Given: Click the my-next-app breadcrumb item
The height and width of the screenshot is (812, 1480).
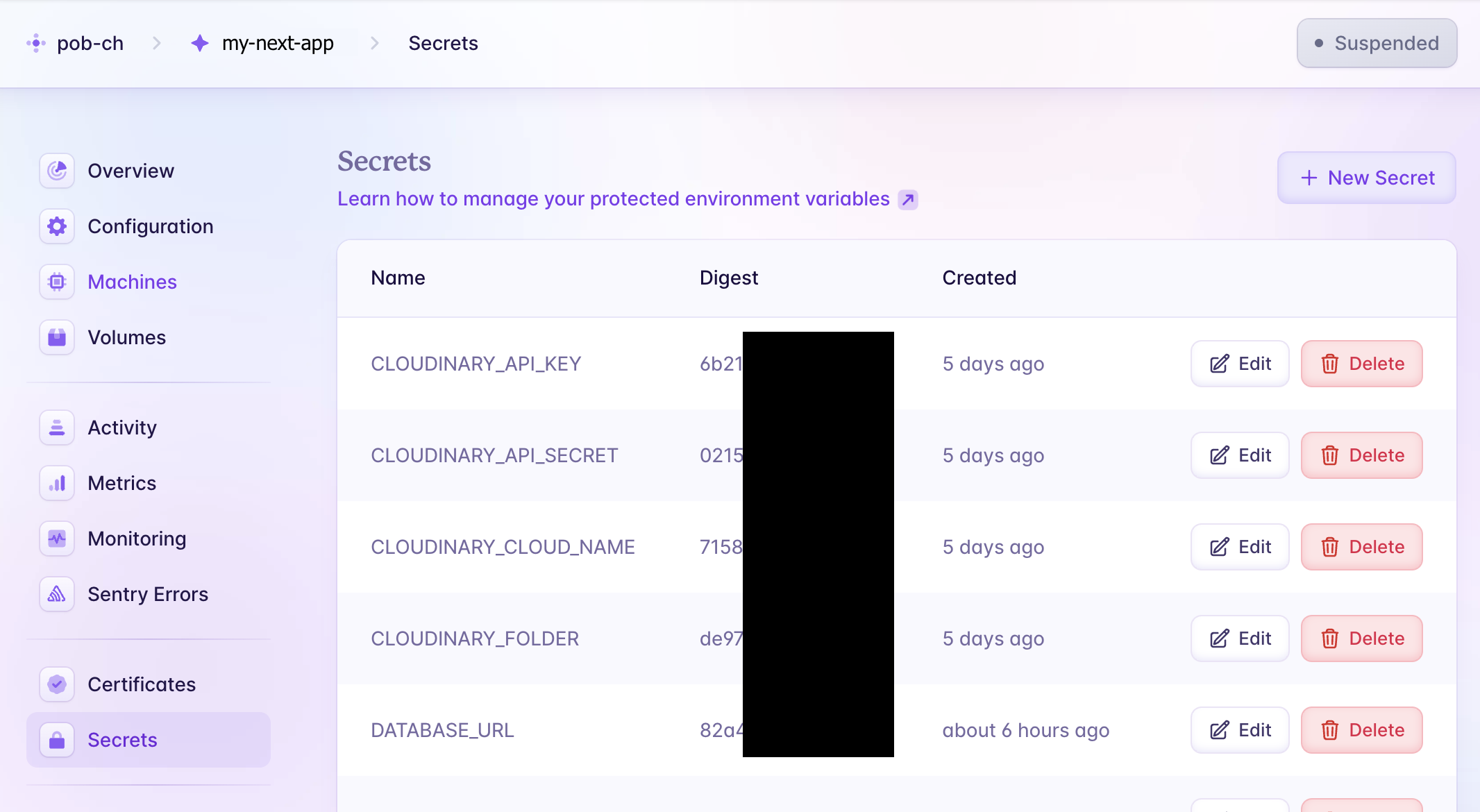Looking at the screenshot, I should pyautogui.click(x=279, y=43).
